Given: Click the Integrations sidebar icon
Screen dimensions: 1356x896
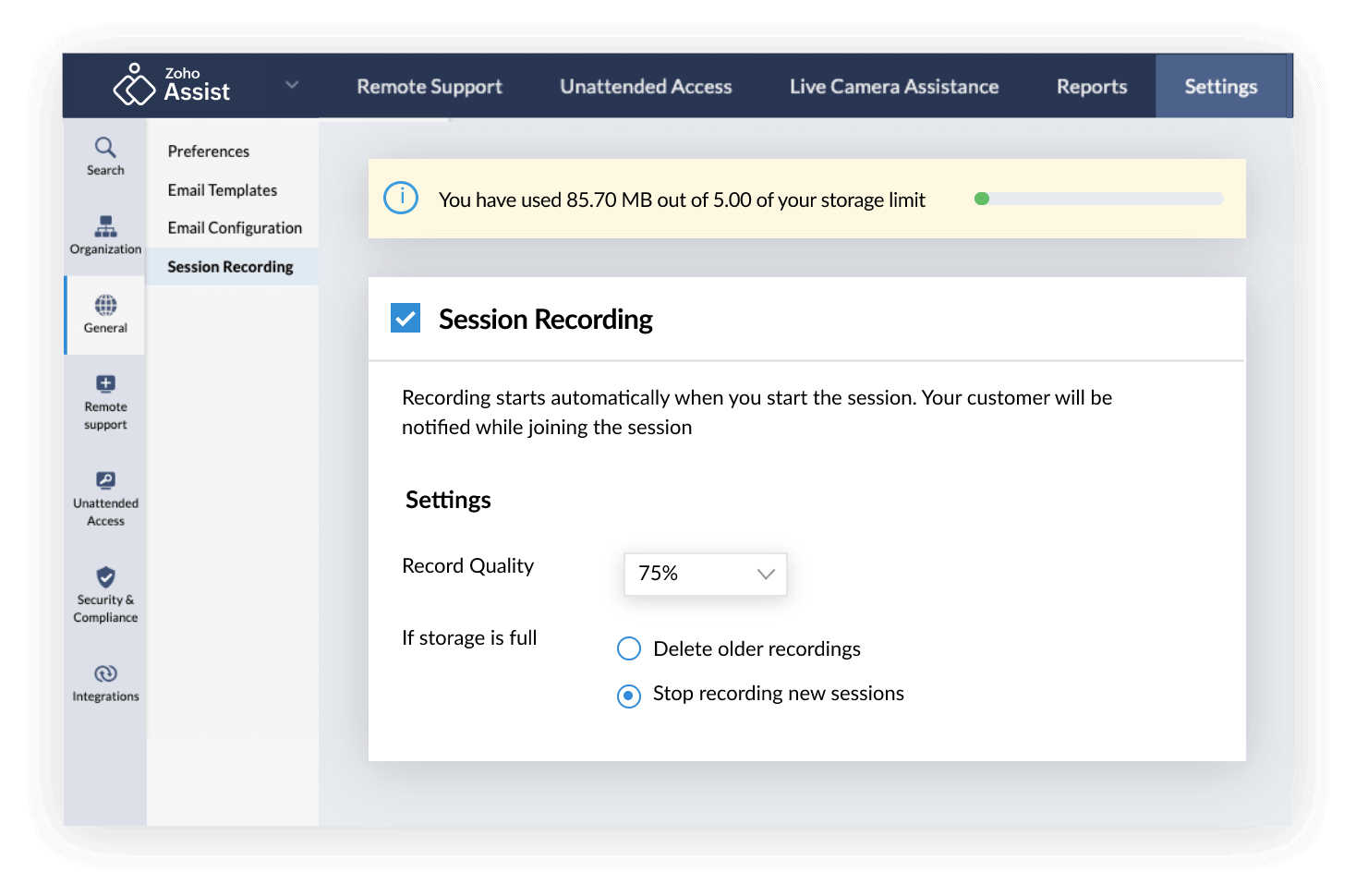Looking at the screenshot, I should 105,673.
